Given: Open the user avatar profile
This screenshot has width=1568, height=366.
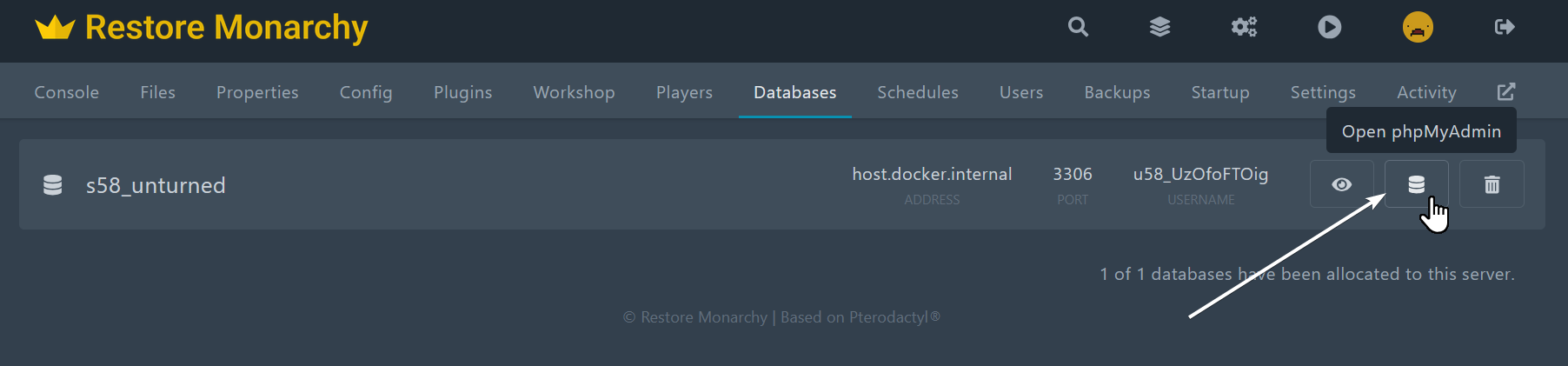Looking at the screenshot, I should tap(1418, 28).
